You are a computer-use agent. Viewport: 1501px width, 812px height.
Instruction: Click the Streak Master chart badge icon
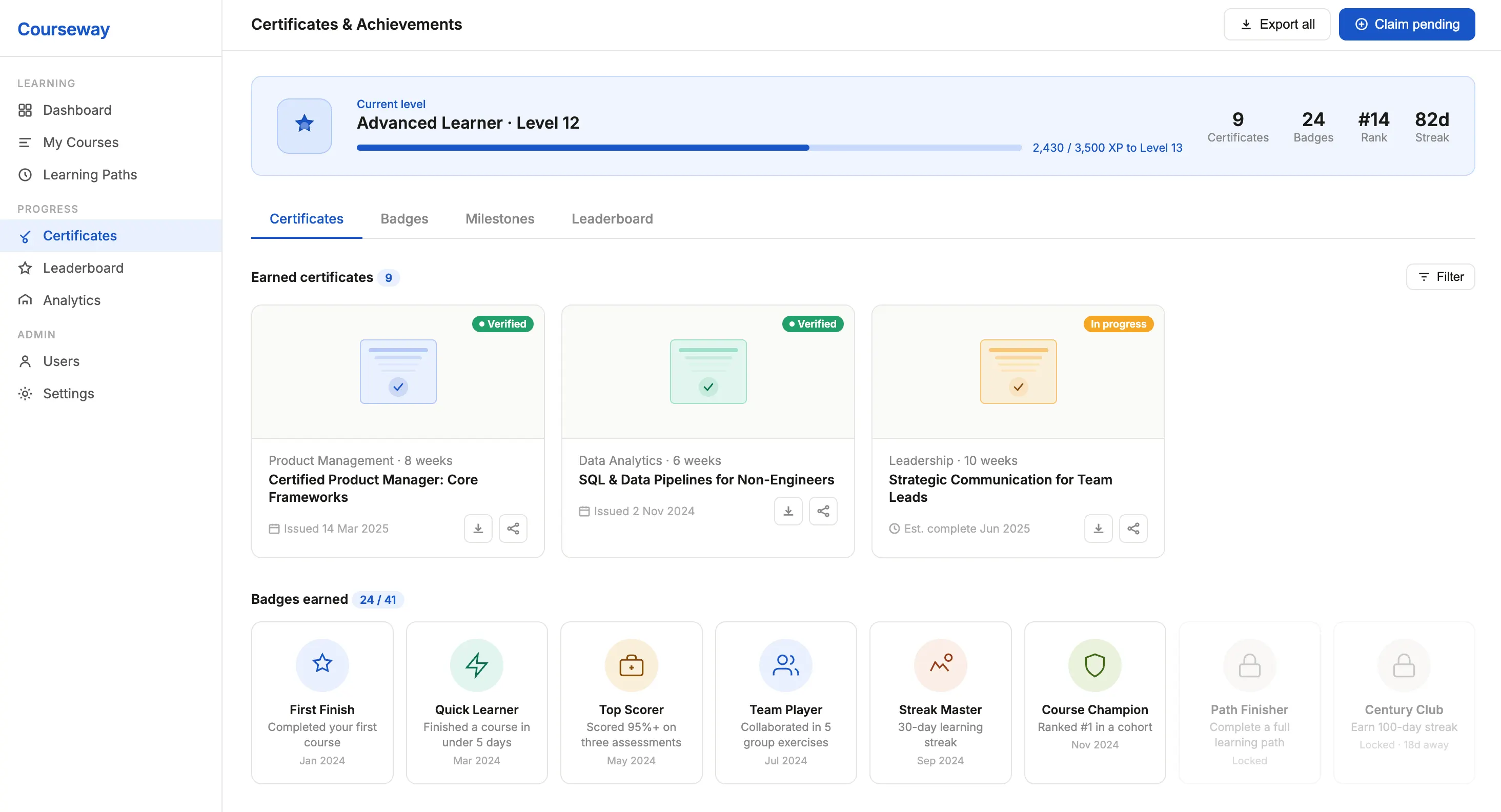coord(941,665)
